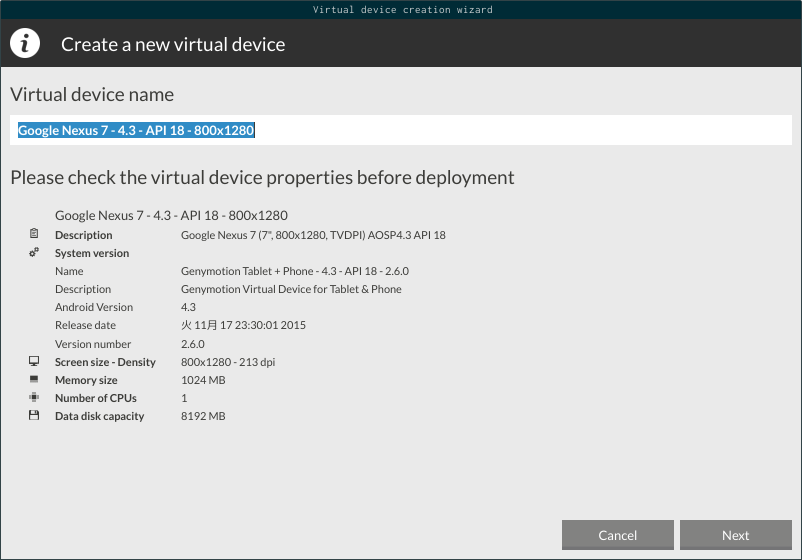Click the Cancel button

[x=617, y=535]
